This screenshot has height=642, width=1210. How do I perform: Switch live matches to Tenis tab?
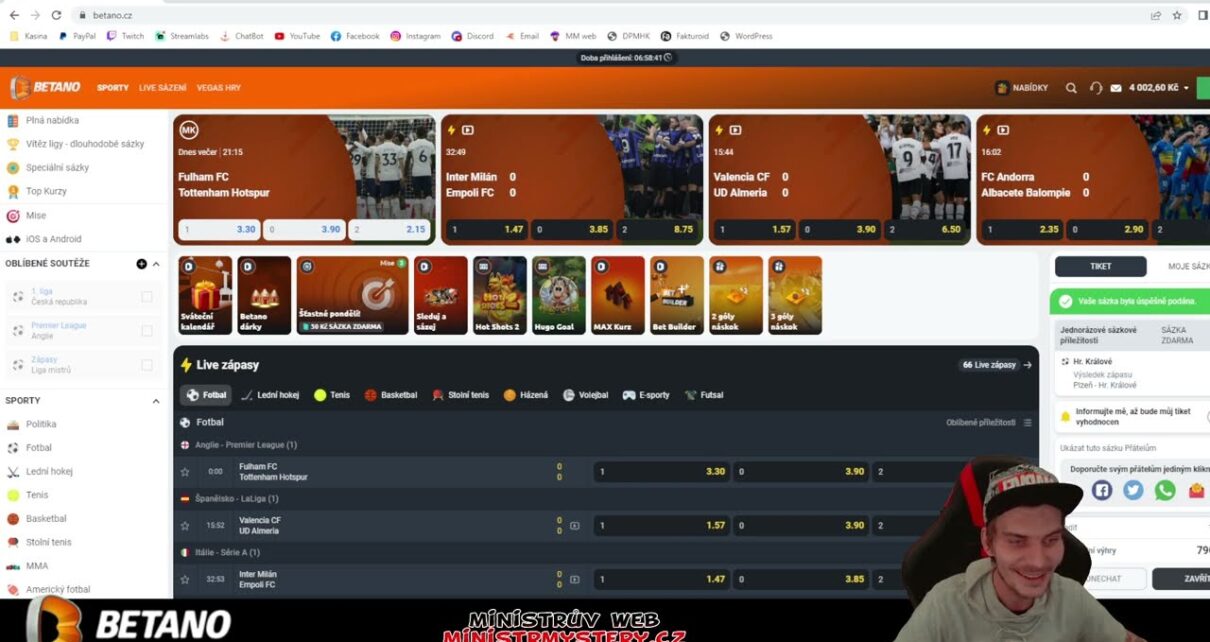332,395
